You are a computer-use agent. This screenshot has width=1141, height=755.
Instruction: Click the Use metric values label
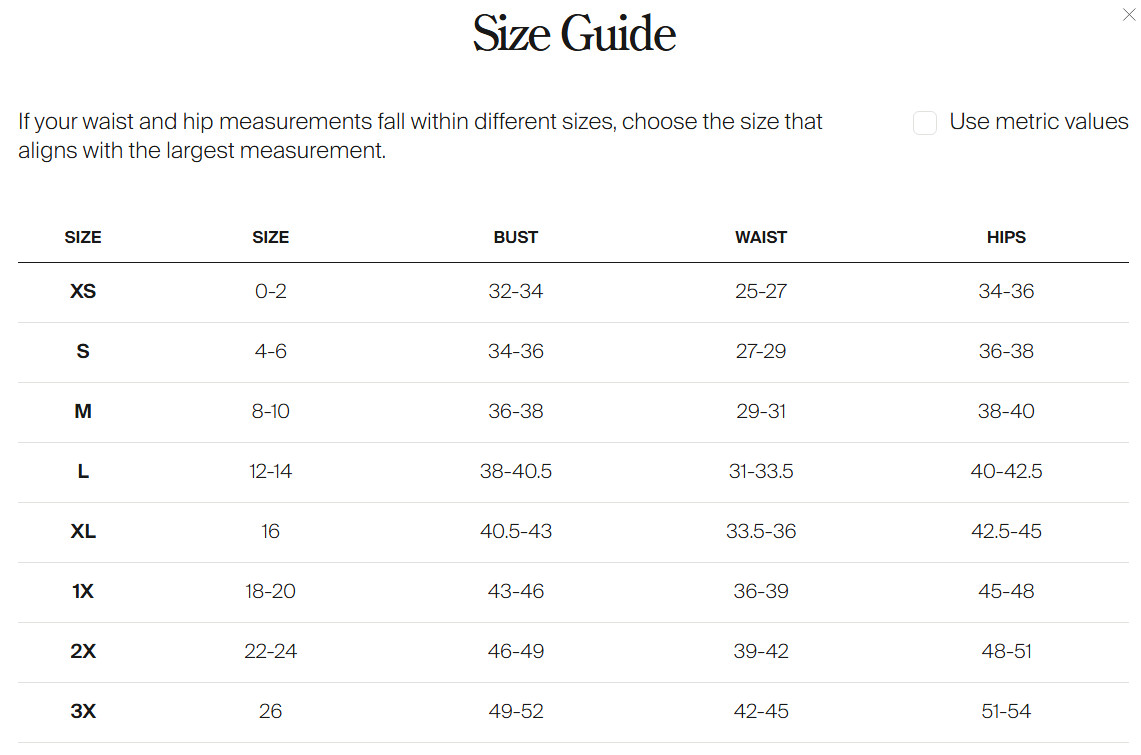pyautogui.click(x=1038, y=122)
